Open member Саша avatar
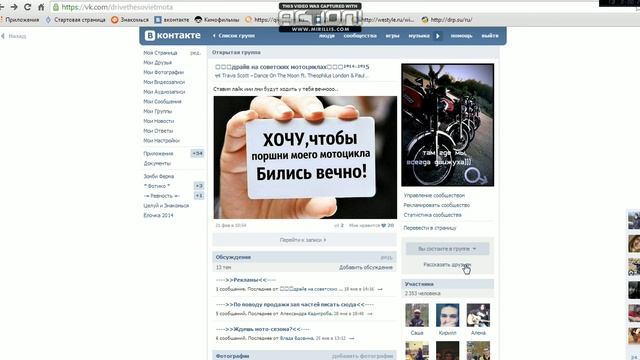 (417, 315)
